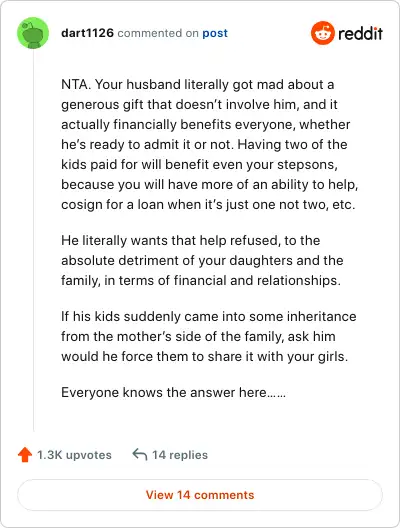Click the line 'Everyone knows the answer here'
This screenshot has height=528, width=400.
pyautogui.click(x=173, y=392)
